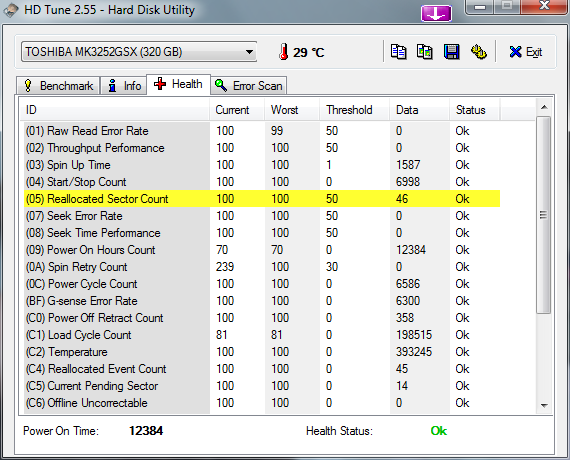Click the vertical scrollbar thumb

(x=544, y=215)
